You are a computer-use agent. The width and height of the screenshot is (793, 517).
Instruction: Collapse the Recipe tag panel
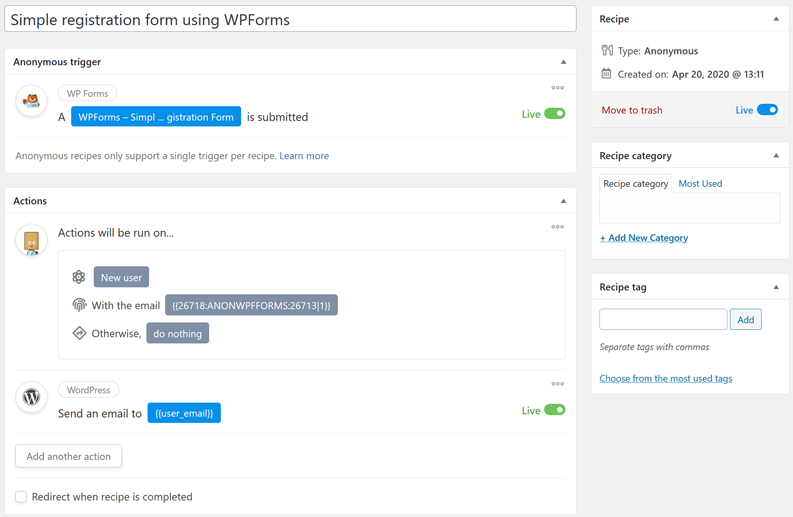[x=776, y=287]
